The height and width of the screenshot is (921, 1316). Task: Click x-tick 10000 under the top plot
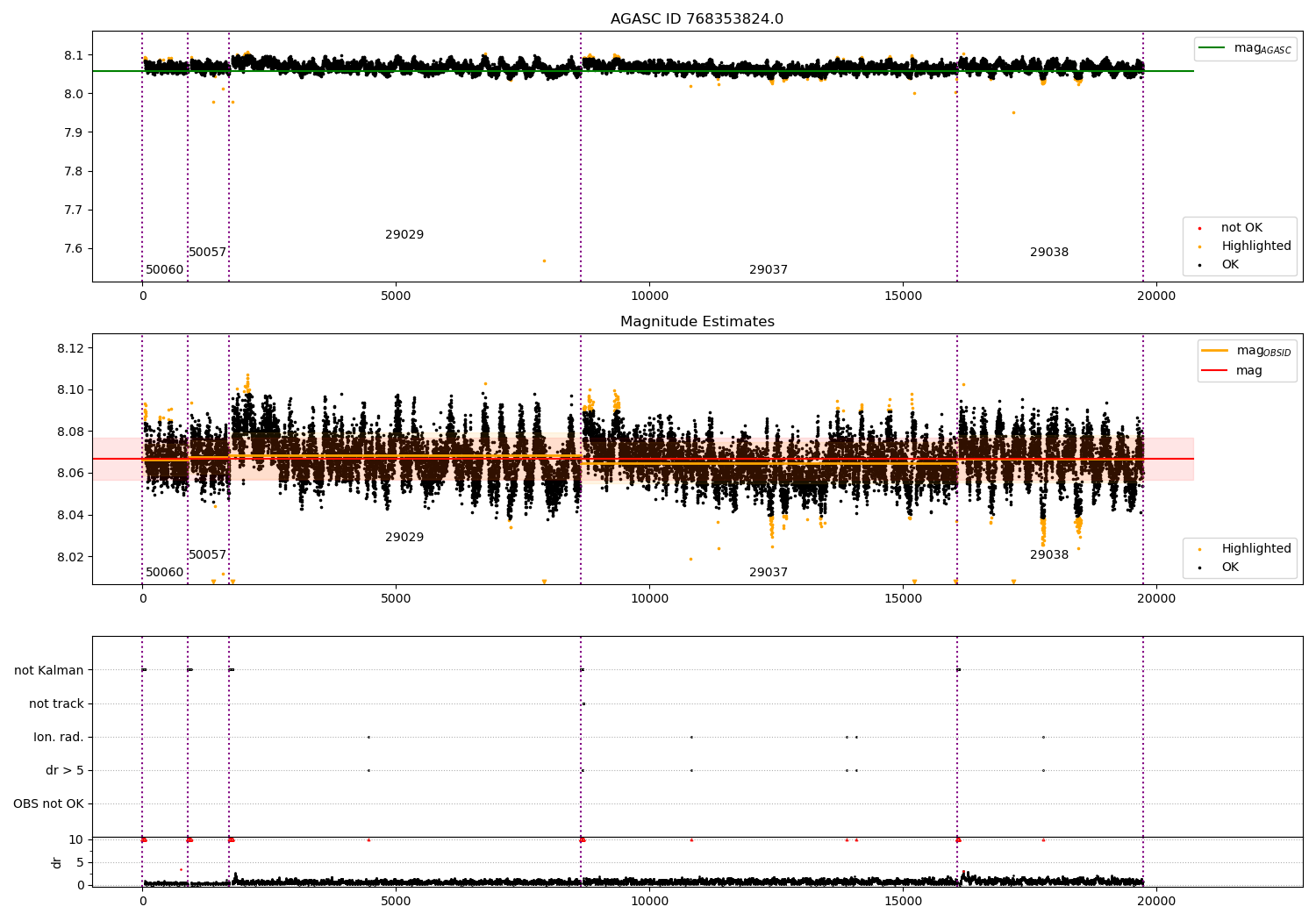tap(649, 296)
